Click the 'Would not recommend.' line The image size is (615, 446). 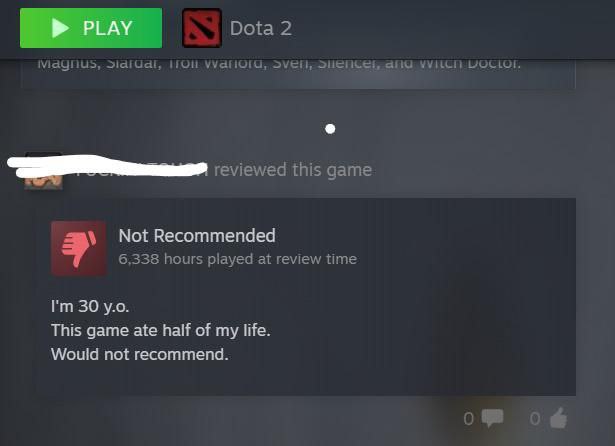(x=140, y=354)
